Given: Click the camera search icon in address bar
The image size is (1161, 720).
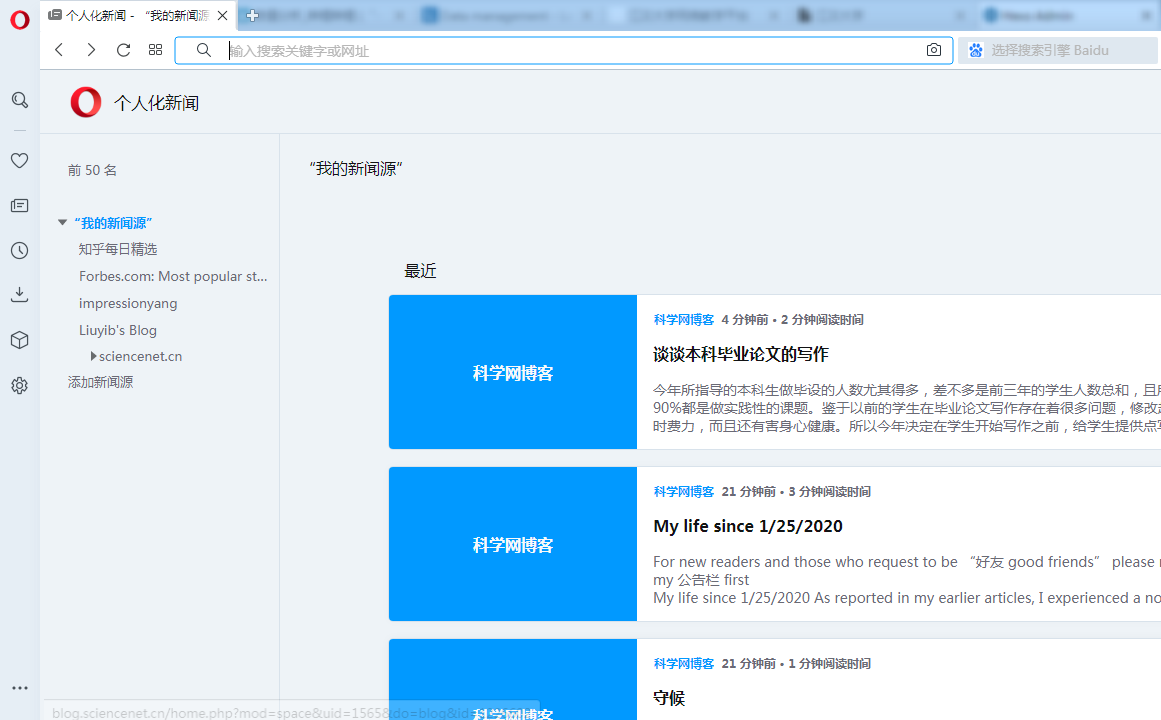Looking at the screenshot, I should coord(933,49).
